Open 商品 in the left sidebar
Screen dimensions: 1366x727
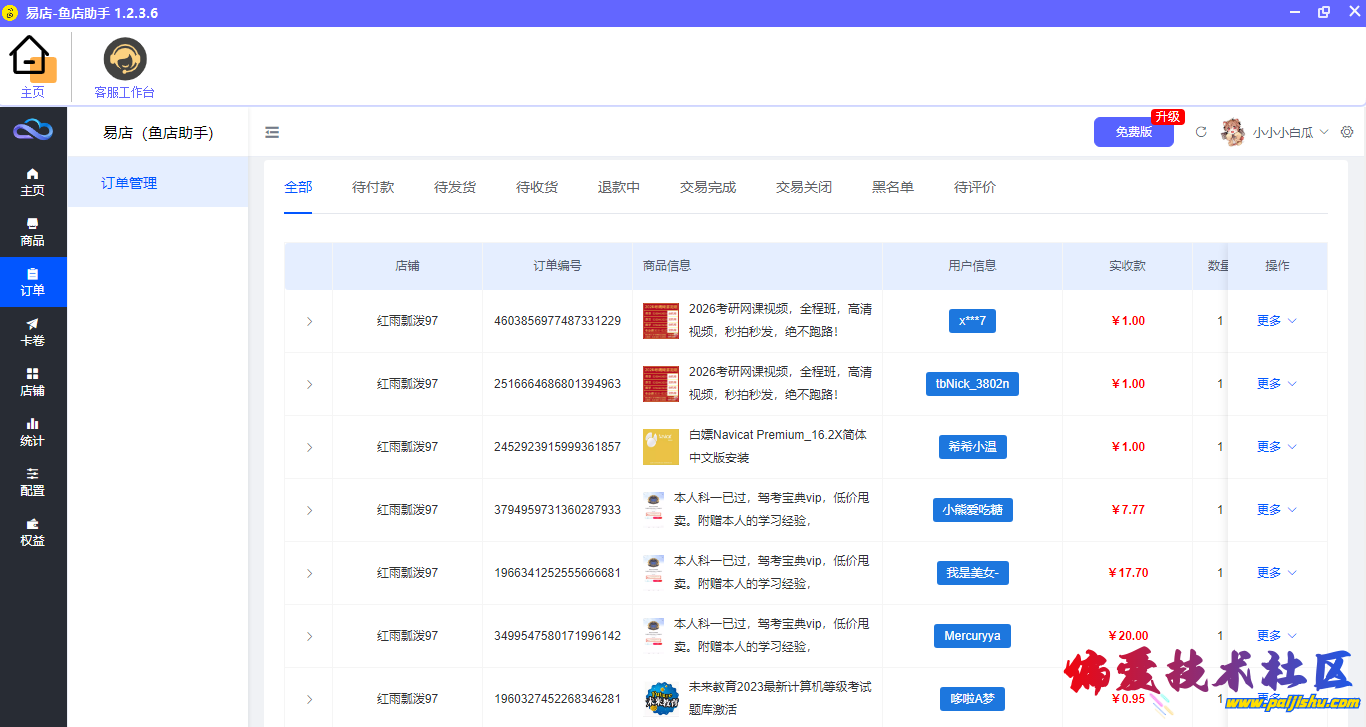click(33, 232)
